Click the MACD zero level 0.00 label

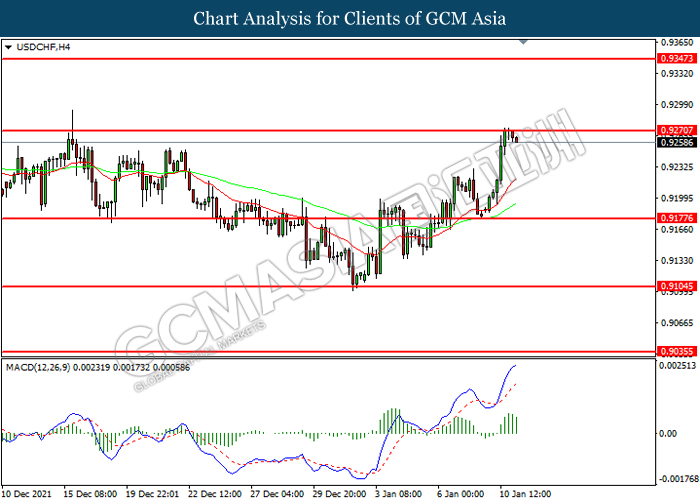click(668, 433)
